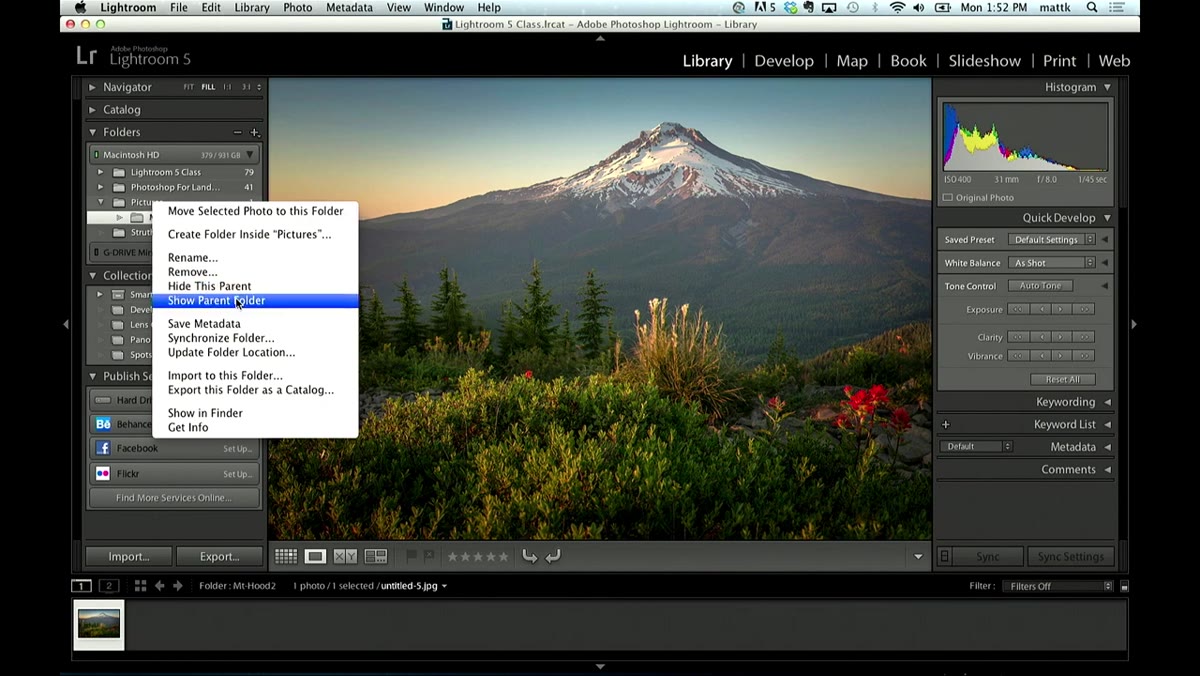Click the Export... button
Image resolution: width=1200 pixels, height=676 pixels.
pyautogui.click(x=219, y=556)
